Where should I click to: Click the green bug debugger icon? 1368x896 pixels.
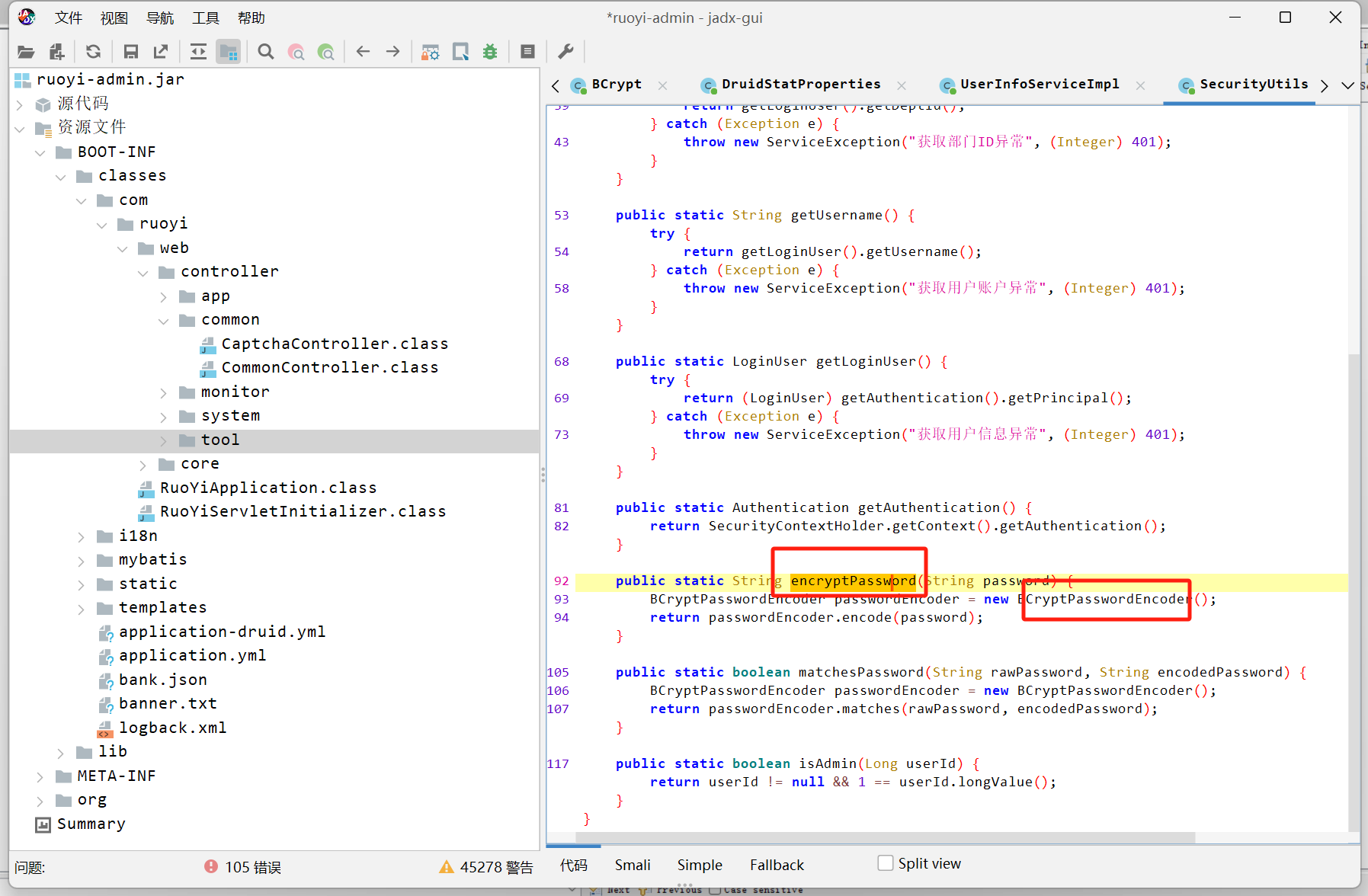(490, 52)
